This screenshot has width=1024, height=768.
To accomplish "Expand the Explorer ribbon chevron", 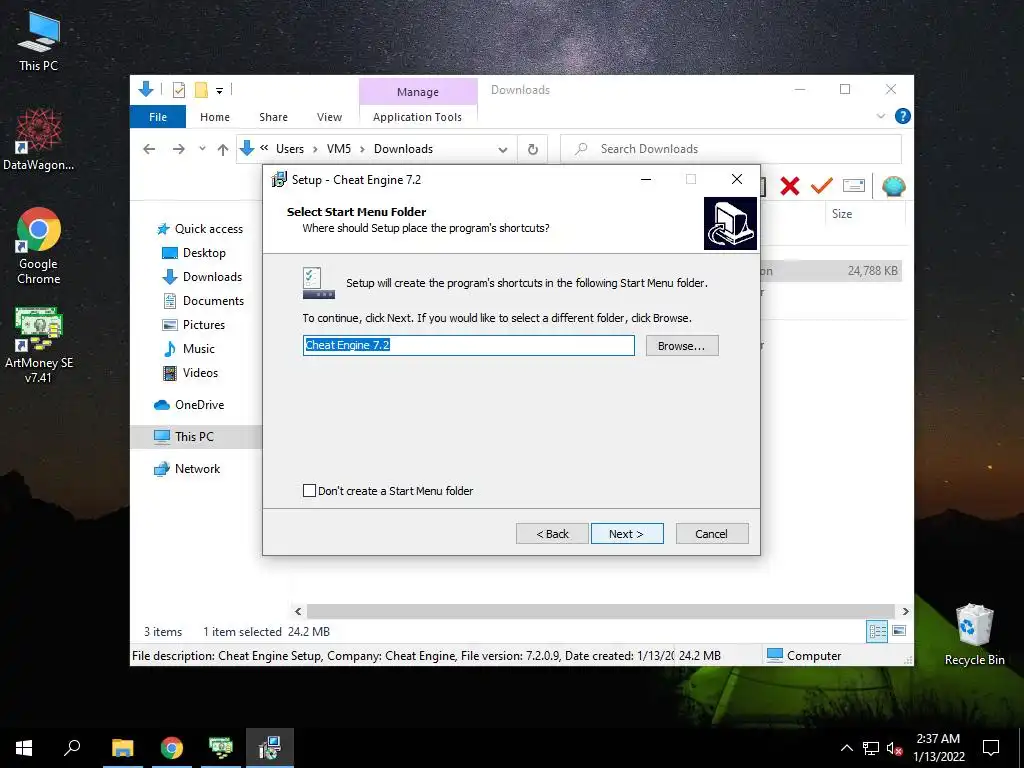I will (880, 116).
